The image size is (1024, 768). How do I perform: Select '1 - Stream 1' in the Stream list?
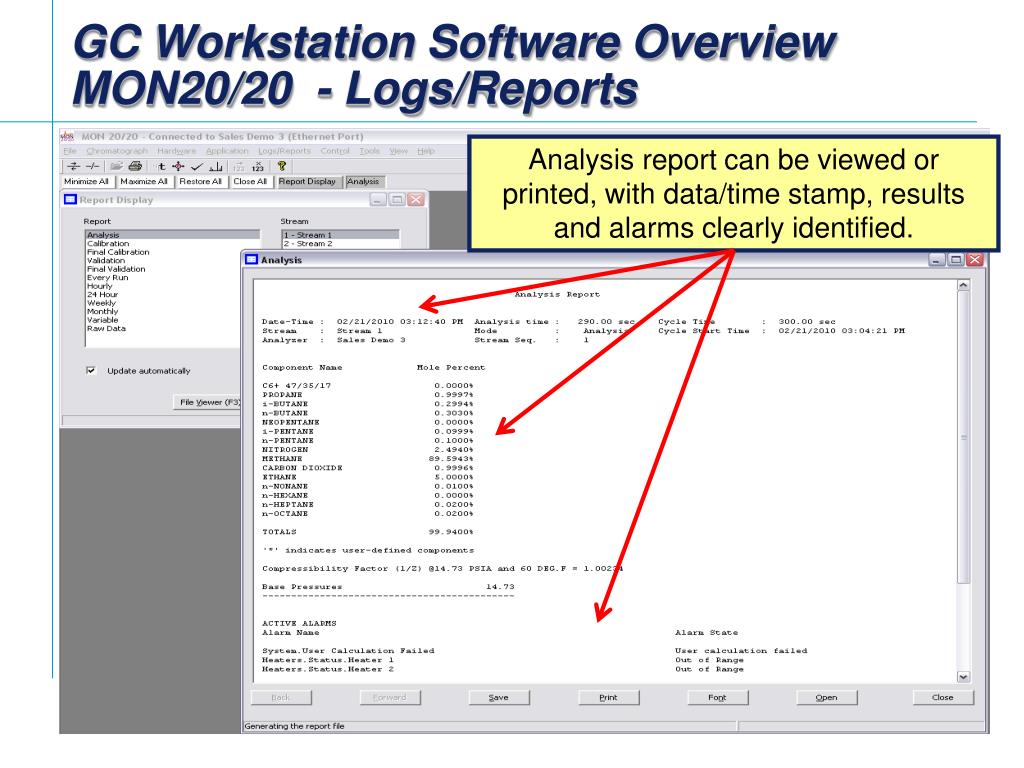coord(340,234)
